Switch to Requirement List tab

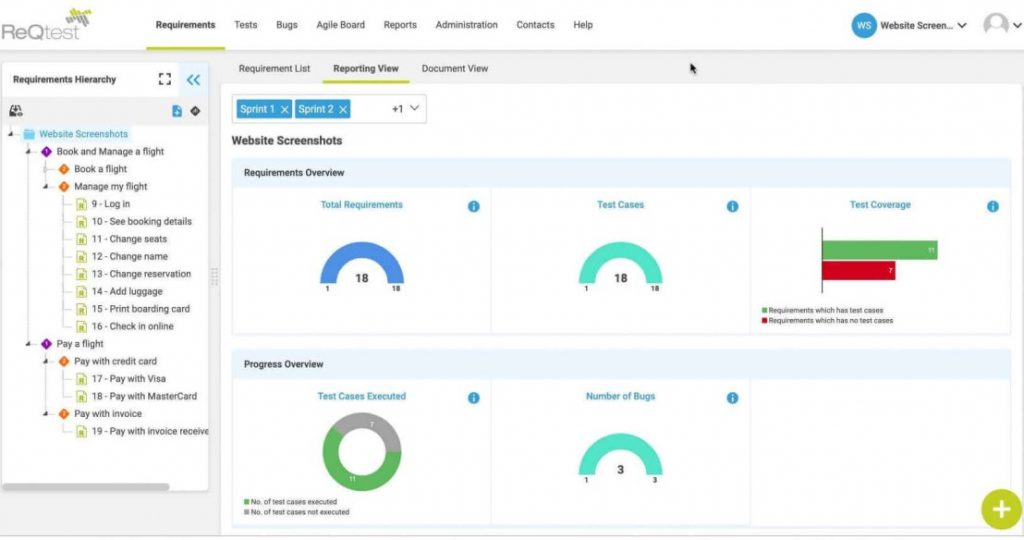(274, 69)
